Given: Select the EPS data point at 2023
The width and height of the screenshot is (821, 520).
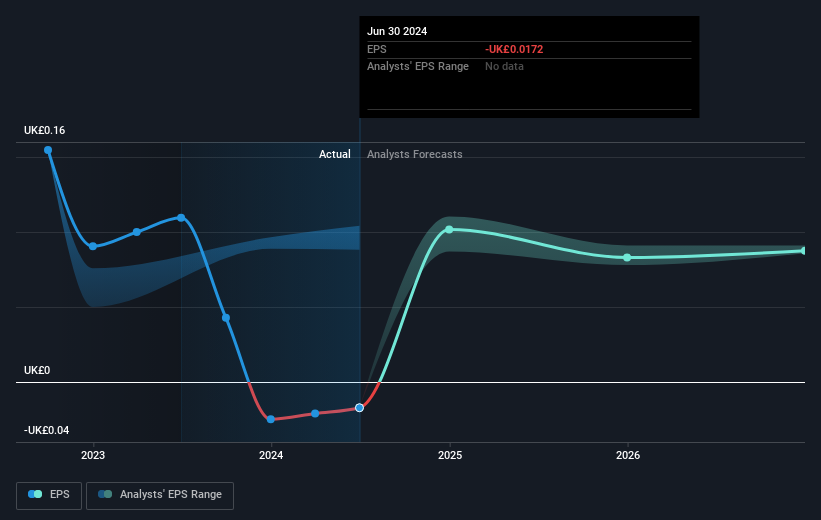Looking at the screenshot, I should 93,246.
